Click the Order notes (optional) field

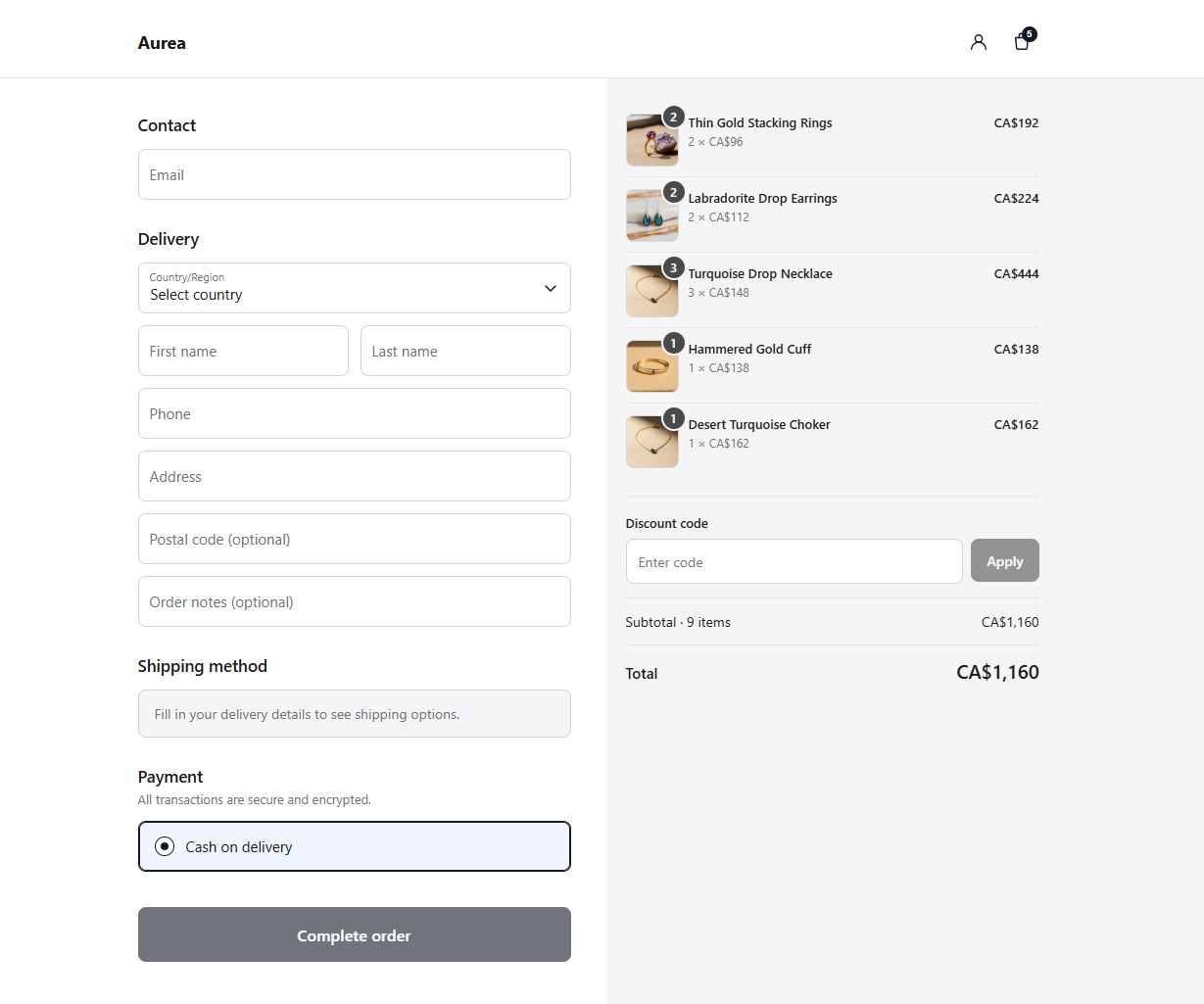pos(354,601)
